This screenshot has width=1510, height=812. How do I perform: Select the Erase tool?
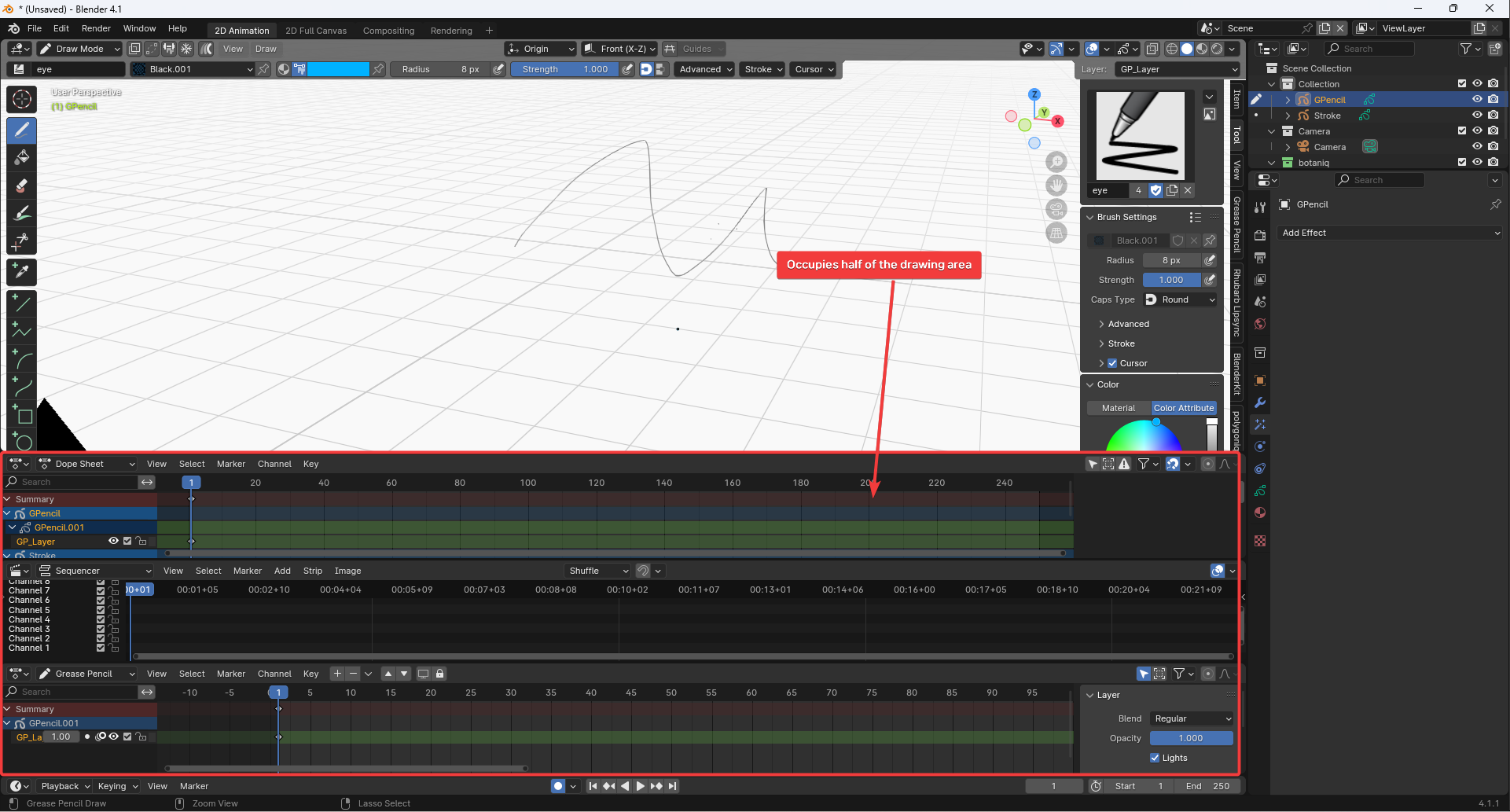(x=22, y=186)
